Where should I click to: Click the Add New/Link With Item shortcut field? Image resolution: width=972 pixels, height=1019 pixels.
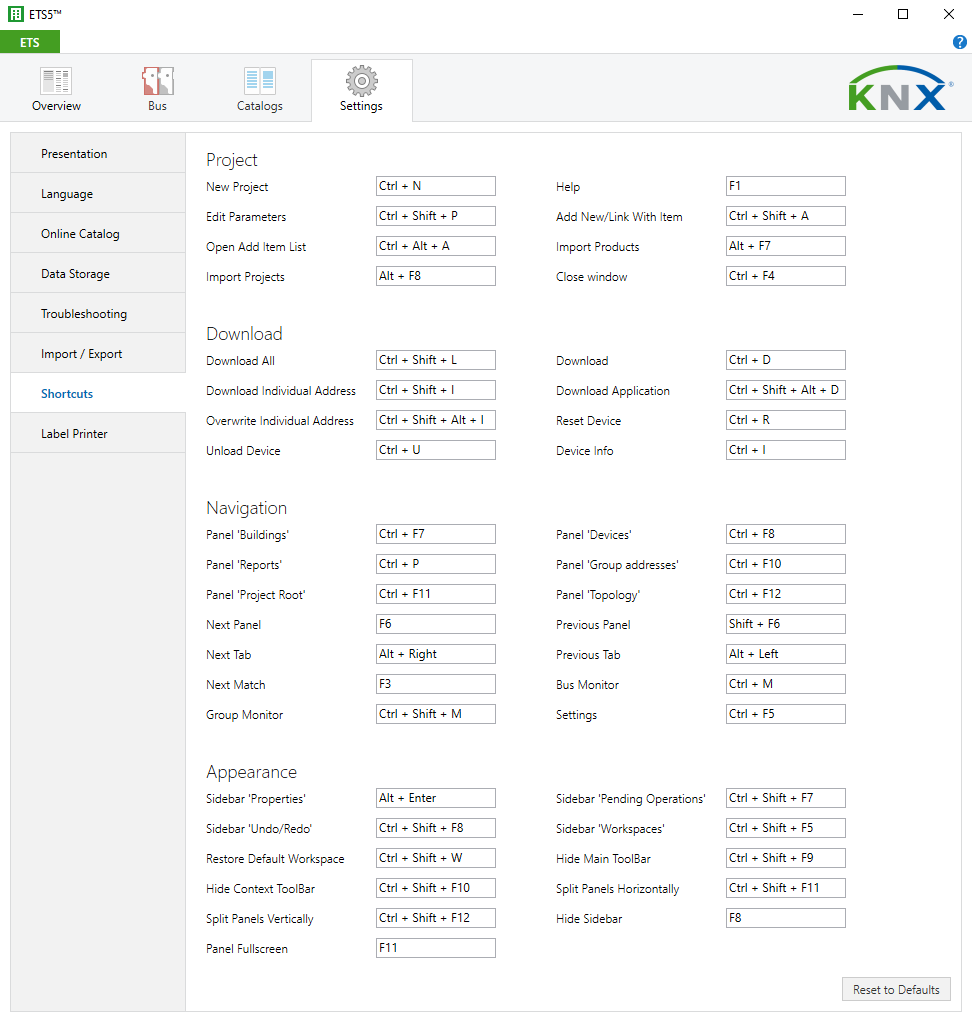point(786,216)
